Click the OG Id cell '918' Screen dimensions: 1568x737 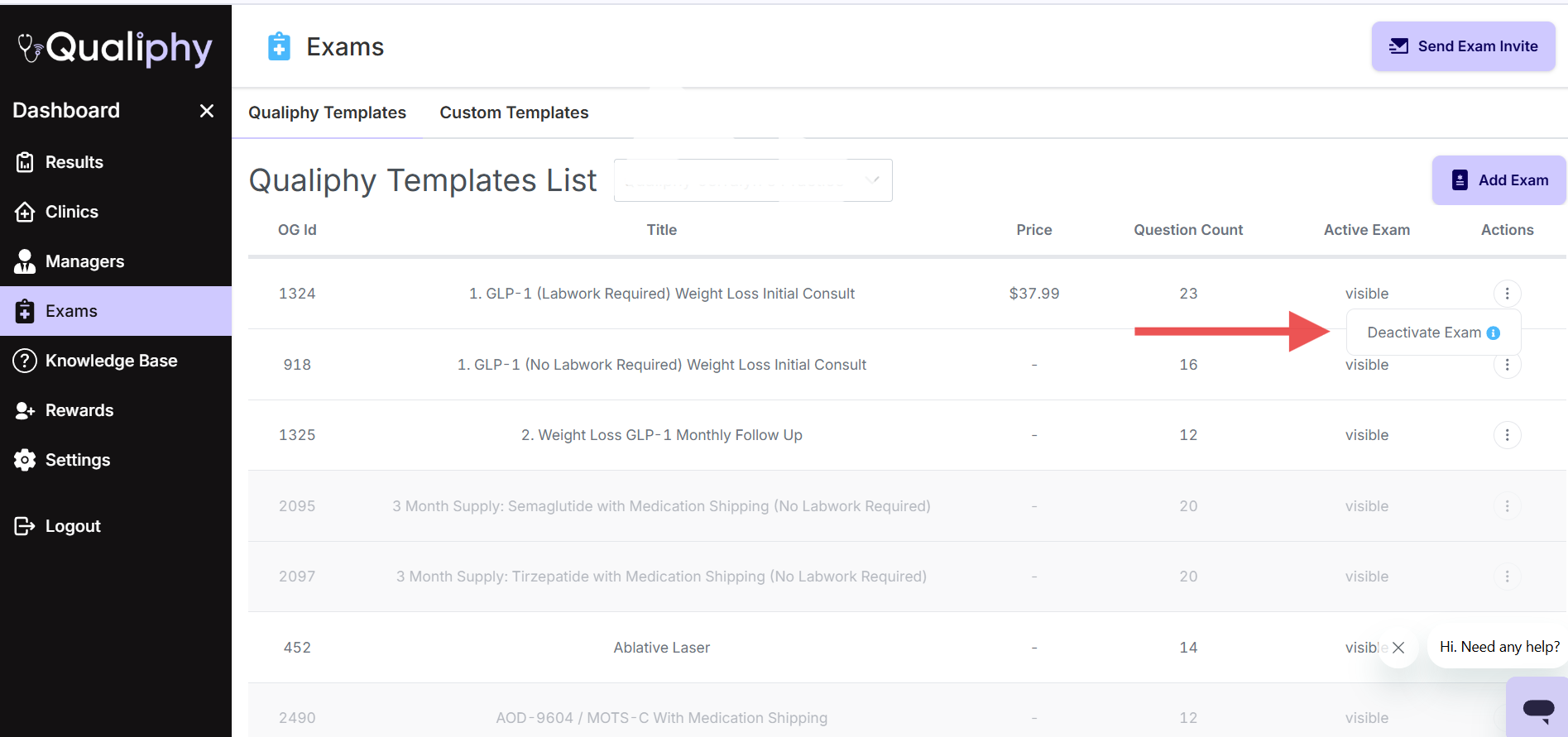click(297, 365)
